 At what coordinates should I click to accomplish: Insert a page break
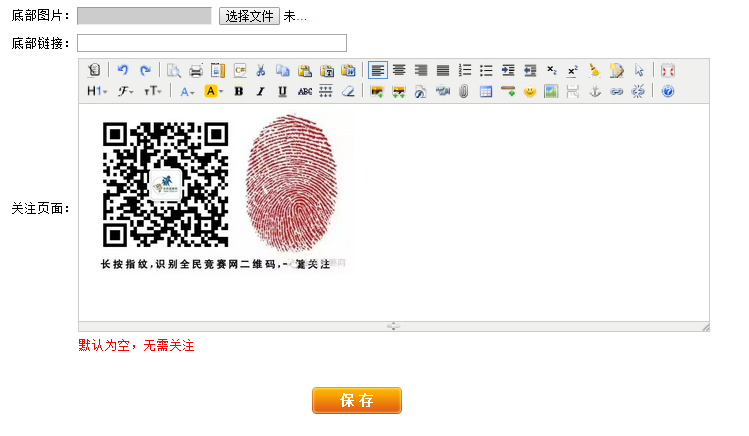(x=573, y=91)
